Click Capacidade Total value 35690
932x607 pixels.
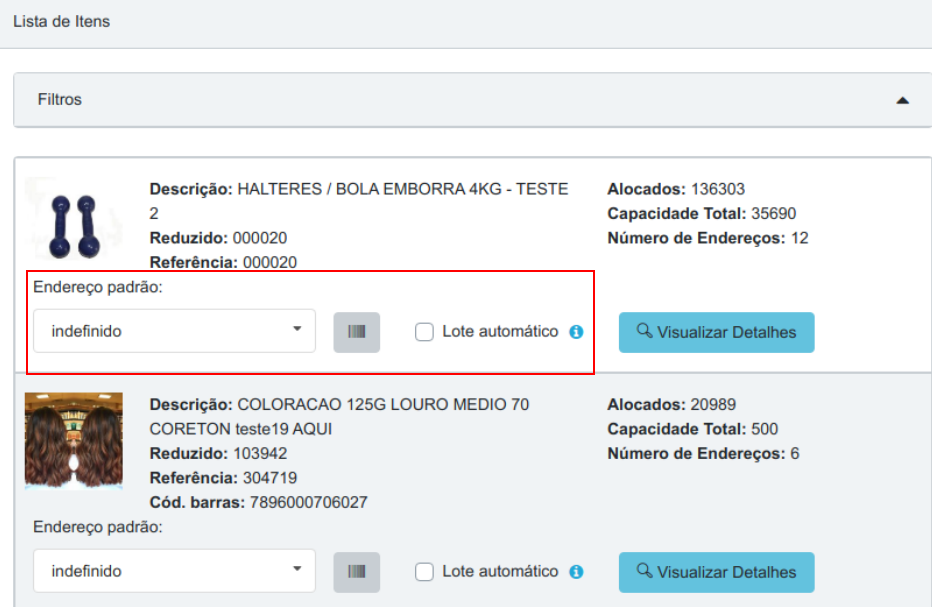point(773,213)
